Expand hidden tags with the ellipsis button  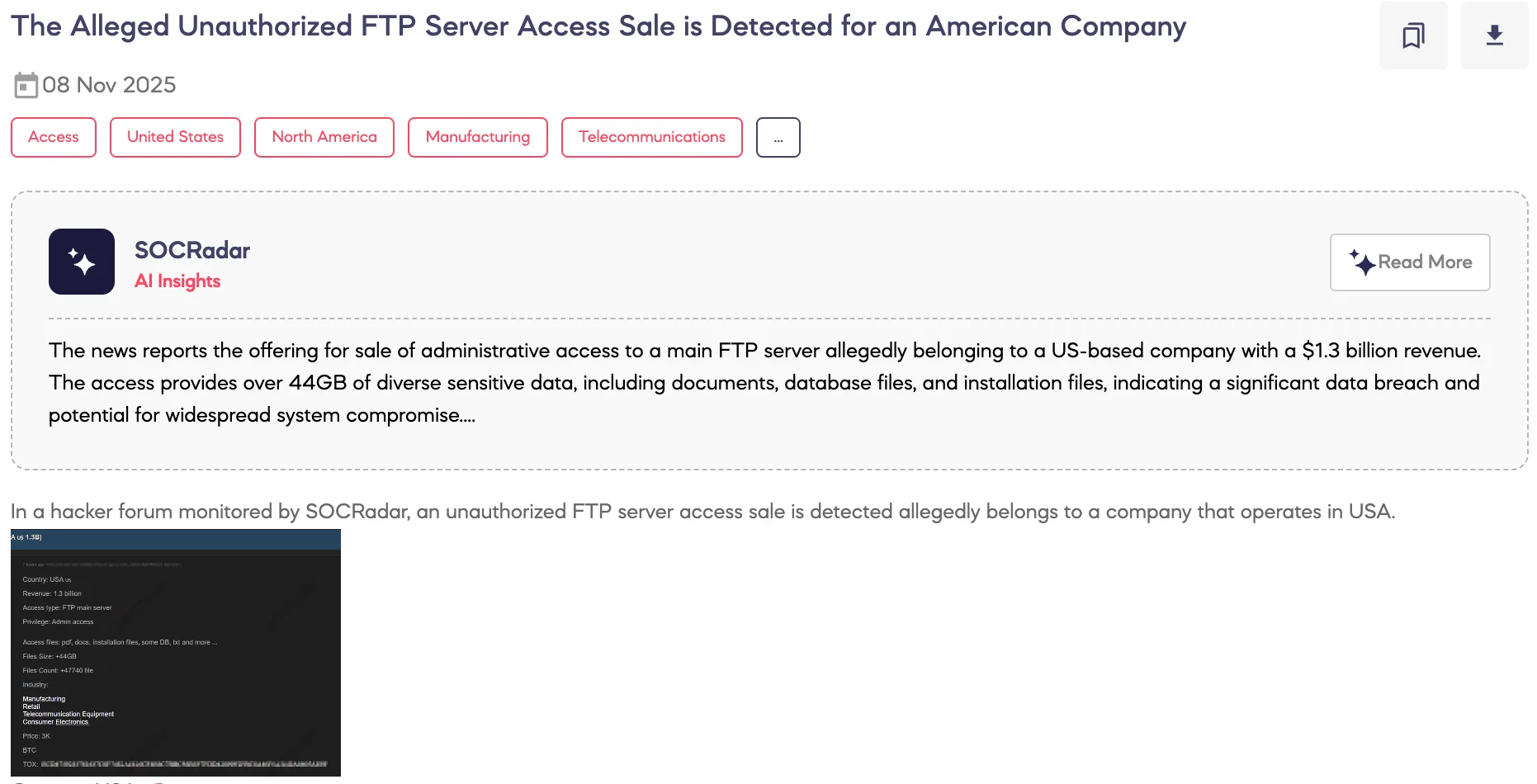point(778,137)
